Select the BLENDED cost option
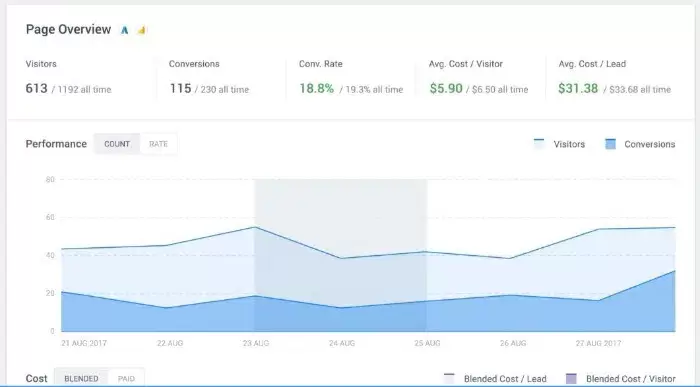This screenshot has height=387, width=700. pos(81,379)
